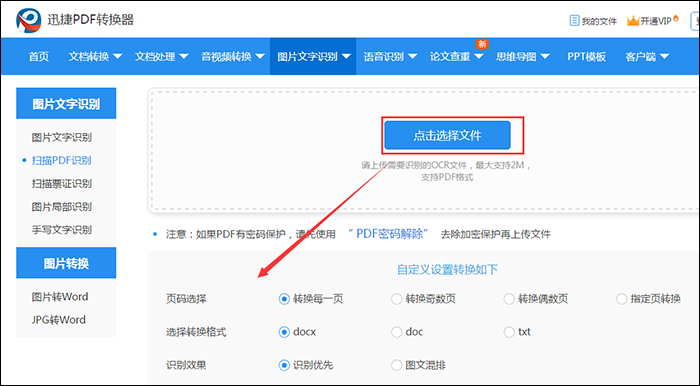
Task: Open 图片文字识别 sidebar item
Action: (x=62, y=137)
